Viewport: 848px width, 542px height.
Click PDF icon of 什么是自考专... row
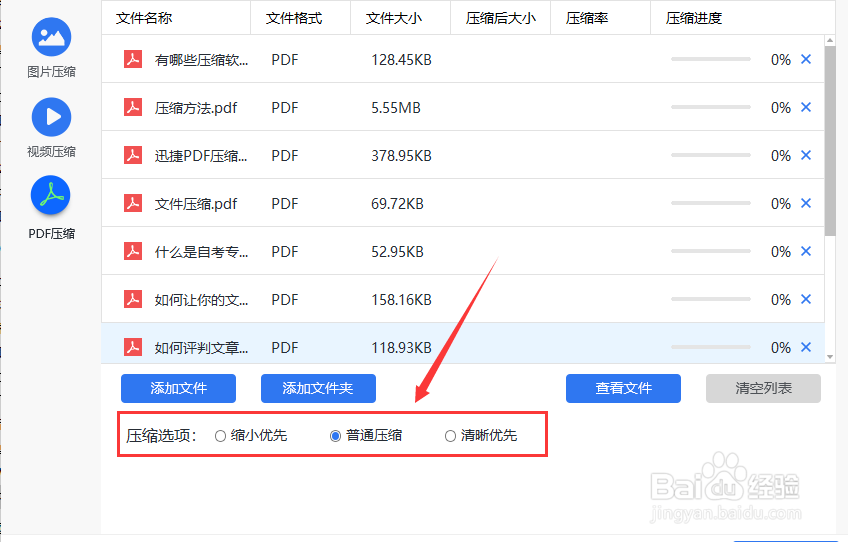tap(133, 252)
